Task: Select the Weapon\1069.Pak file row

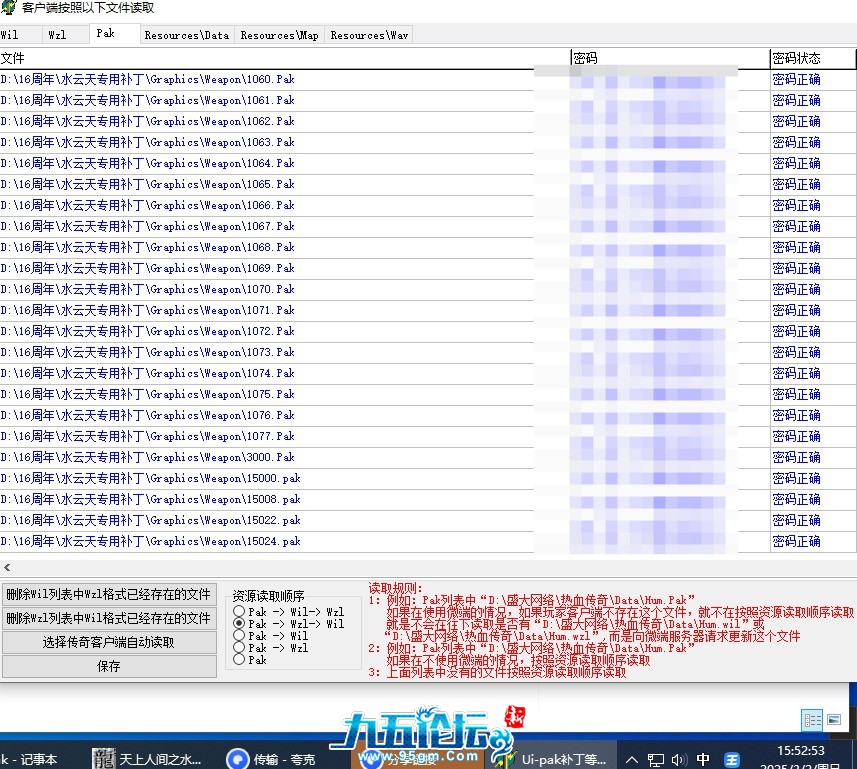Action: [x=428, y=268]
